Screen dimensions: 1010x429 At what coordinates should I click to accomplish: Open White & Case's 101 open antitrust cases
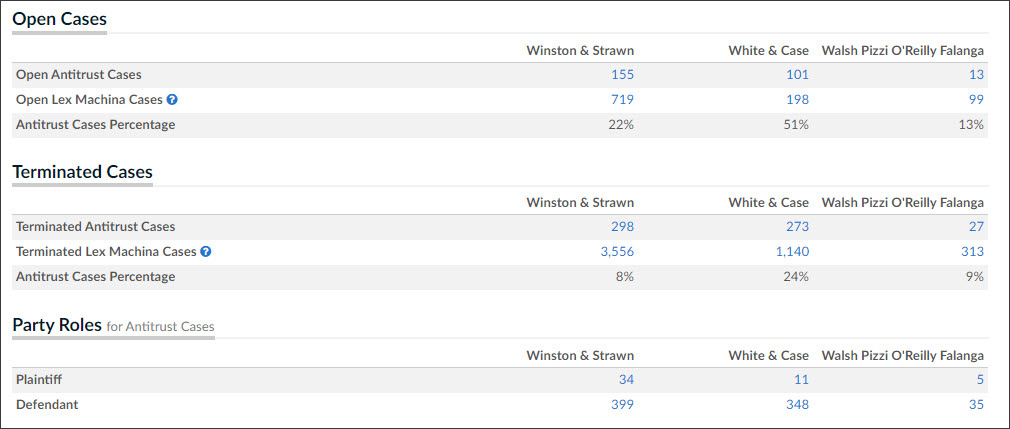click(797, 75)
